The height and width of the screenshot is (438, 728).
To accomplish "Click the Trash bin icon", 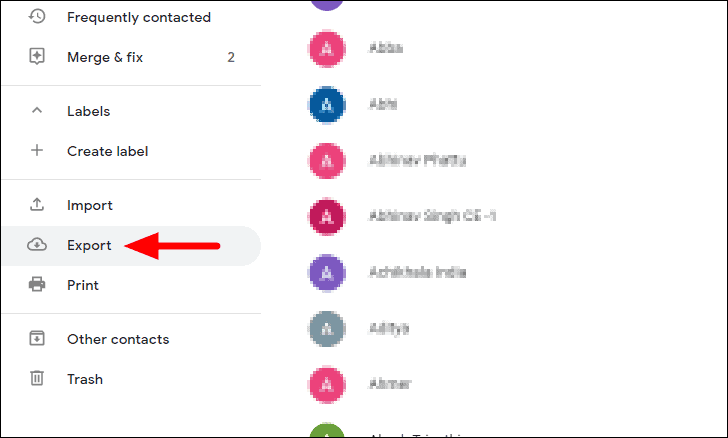I will pos(37,379).
